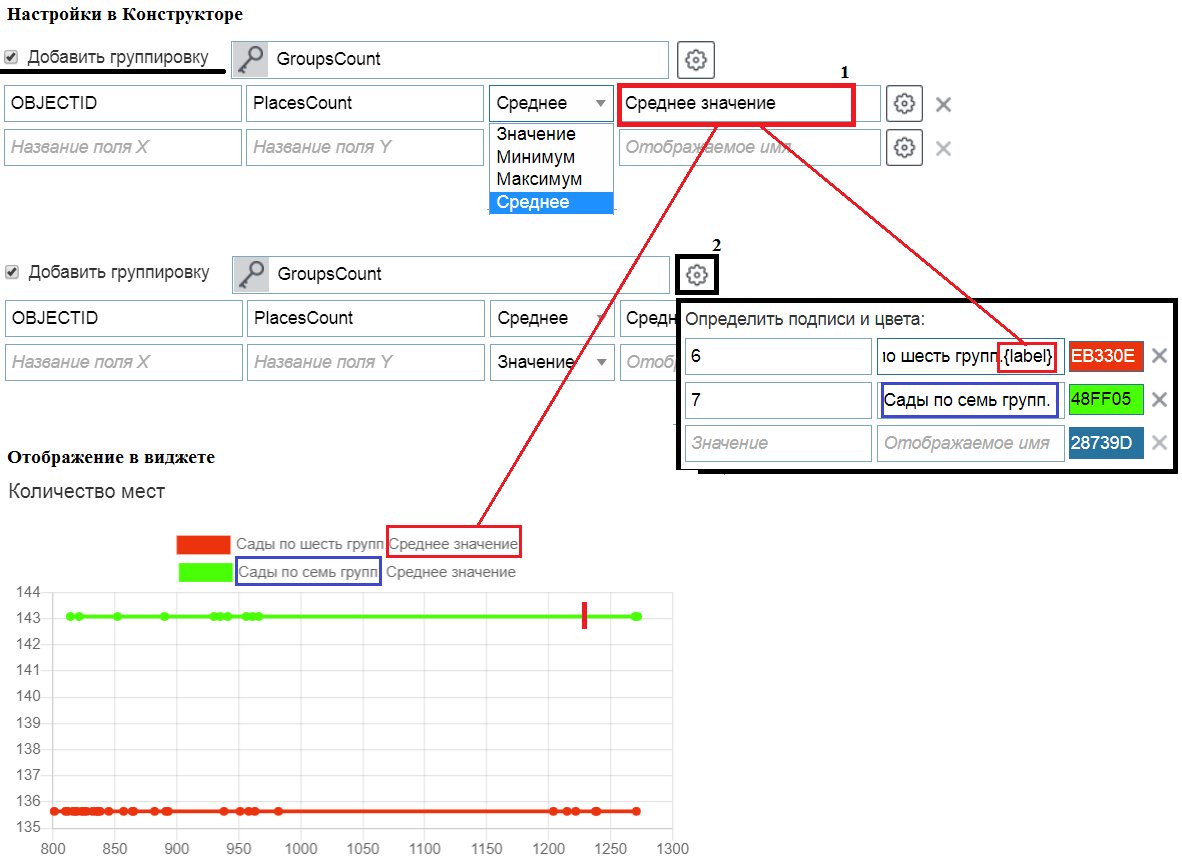Open the Среднее dropdown left of Среднее значение
The image size is (1182, 861).
(x=551, y=103)
